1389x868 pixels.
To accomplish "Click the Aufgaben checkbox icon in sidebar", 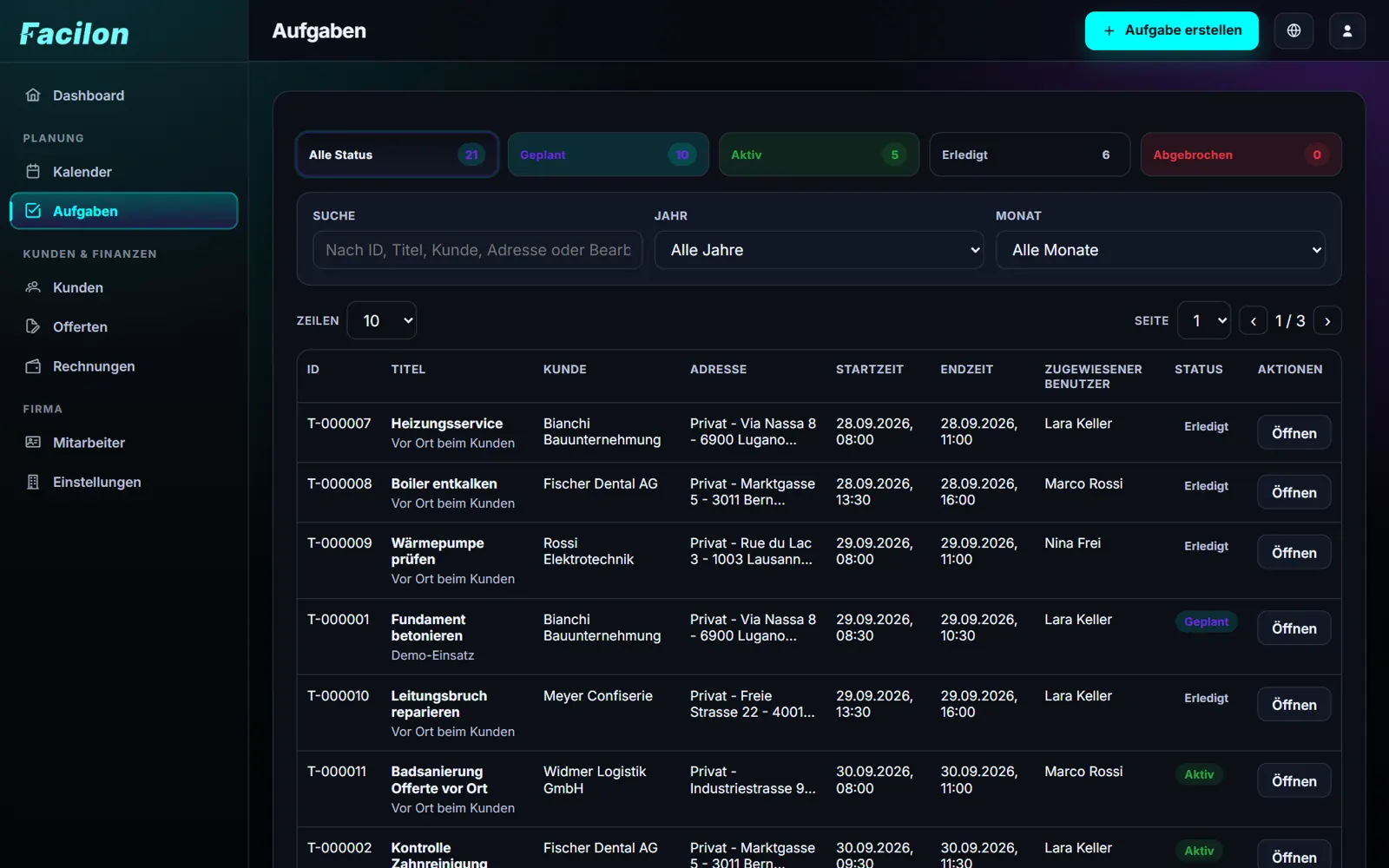I will pyautogui.click(x=33, y=211).
